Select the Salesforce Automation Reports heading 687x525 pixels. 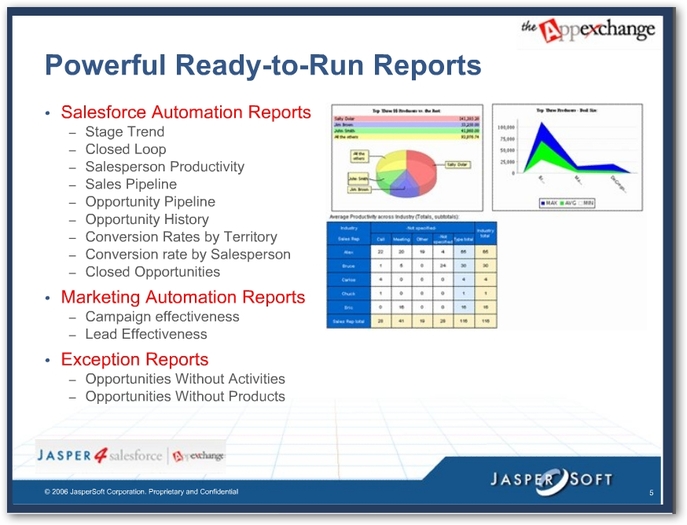click(x=186, y=112)
